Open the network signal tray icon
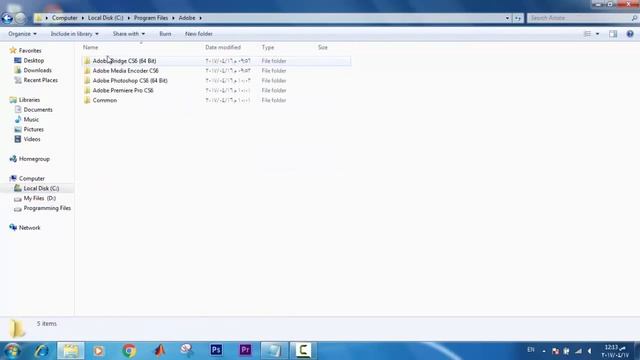 578,351
